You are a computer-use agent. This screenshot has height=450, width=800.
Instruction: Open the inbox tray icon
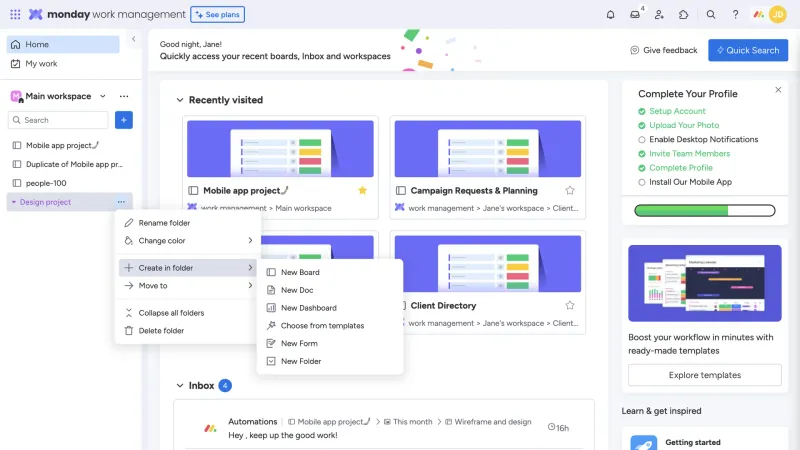635,14
